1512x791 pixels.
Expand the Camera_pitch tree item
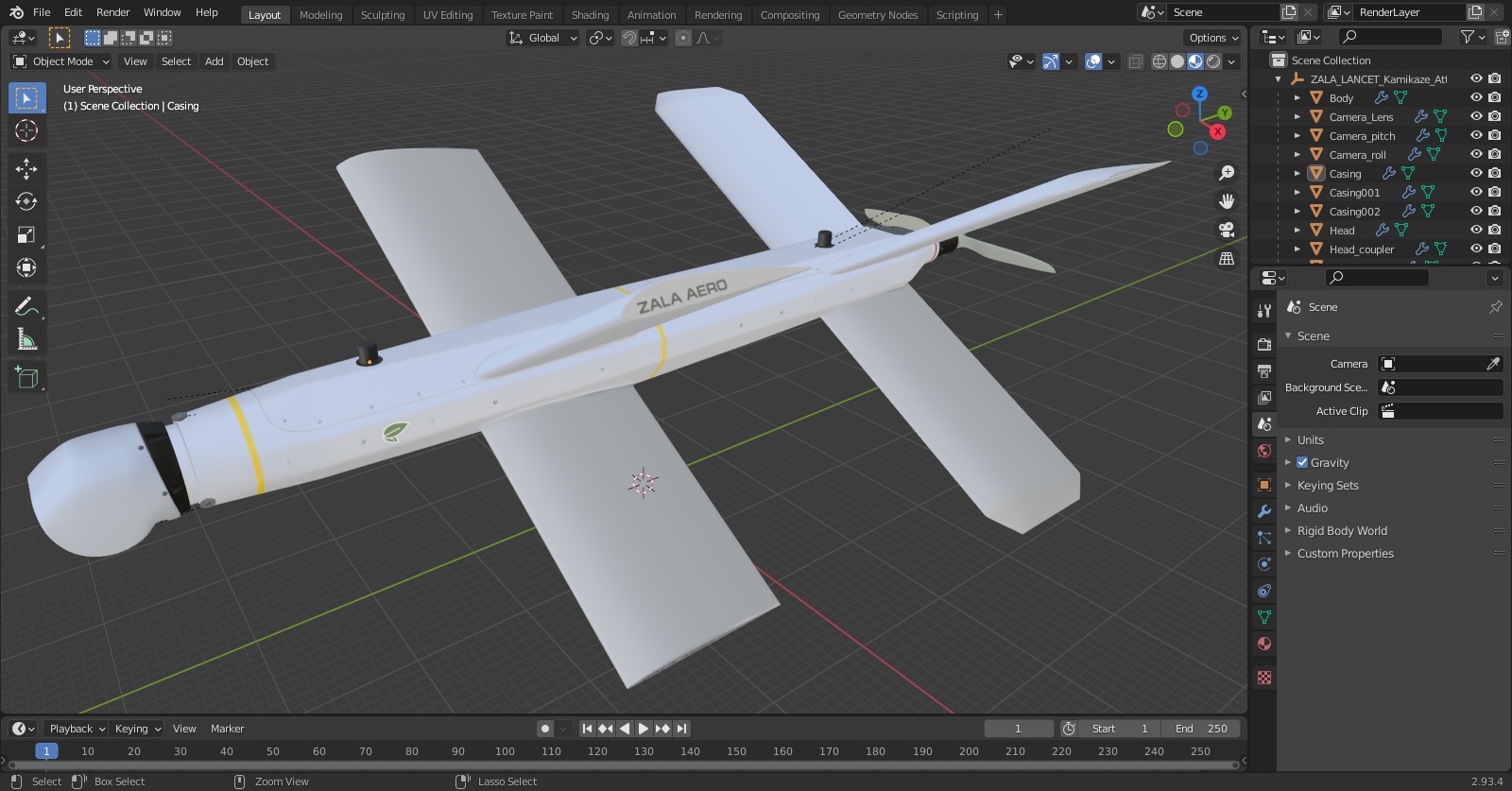pos(1297,135)
